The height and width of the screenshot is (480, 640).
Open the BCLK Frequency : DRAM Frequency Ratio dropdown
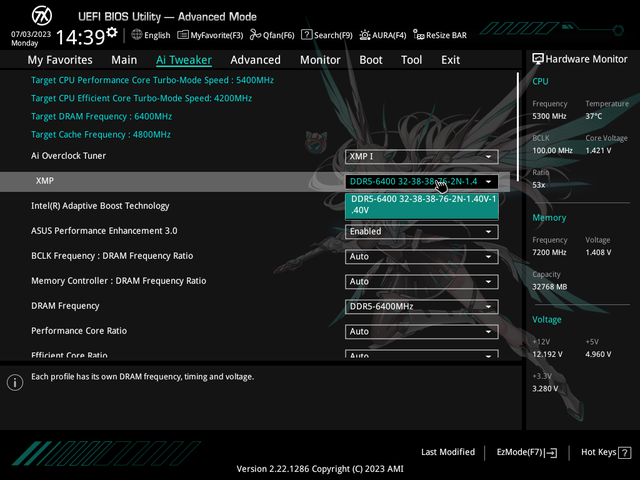pyautogui.click(x=421, y=257)
